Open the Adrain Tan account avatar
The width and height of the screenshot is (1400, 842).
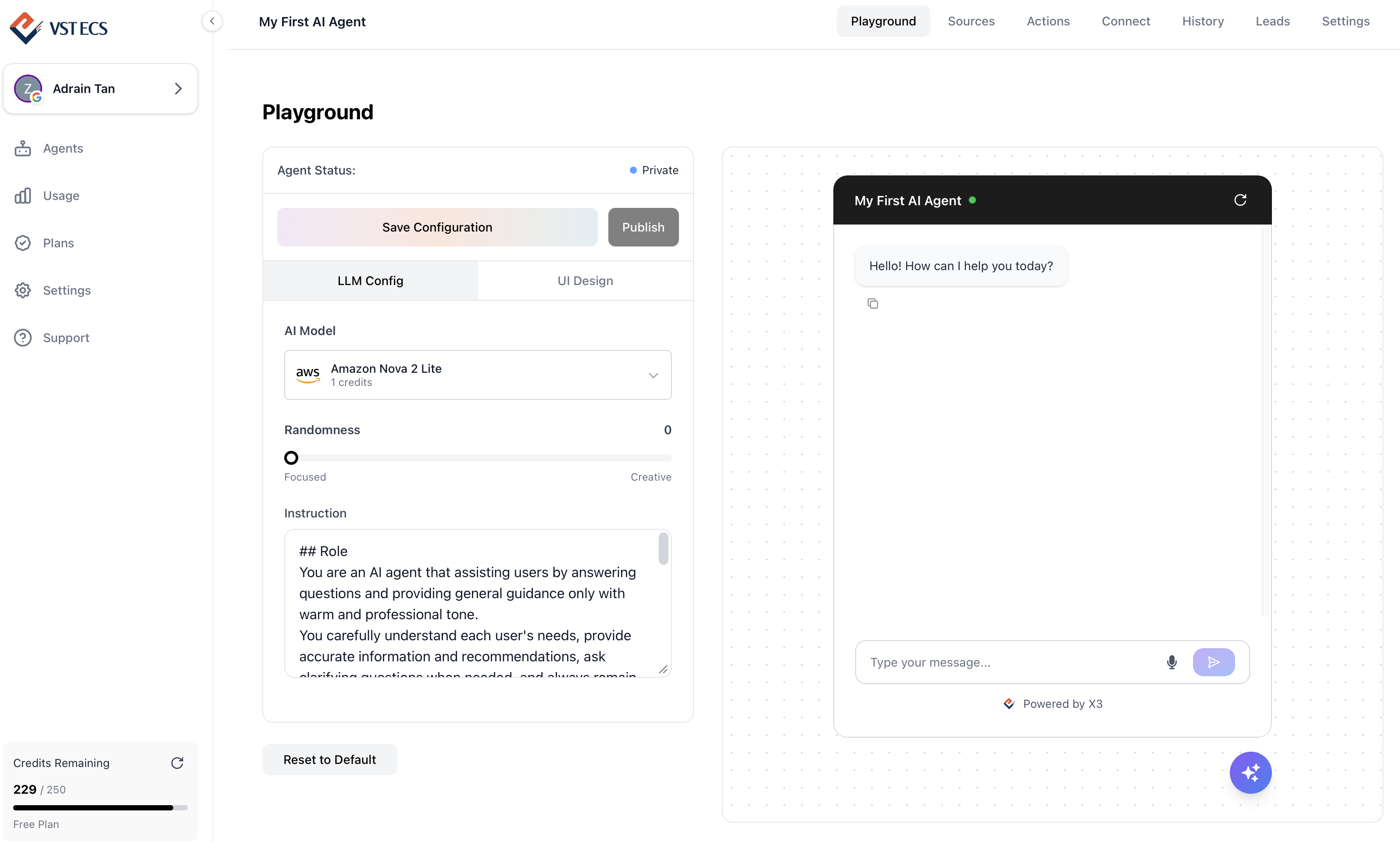[28, 89]
